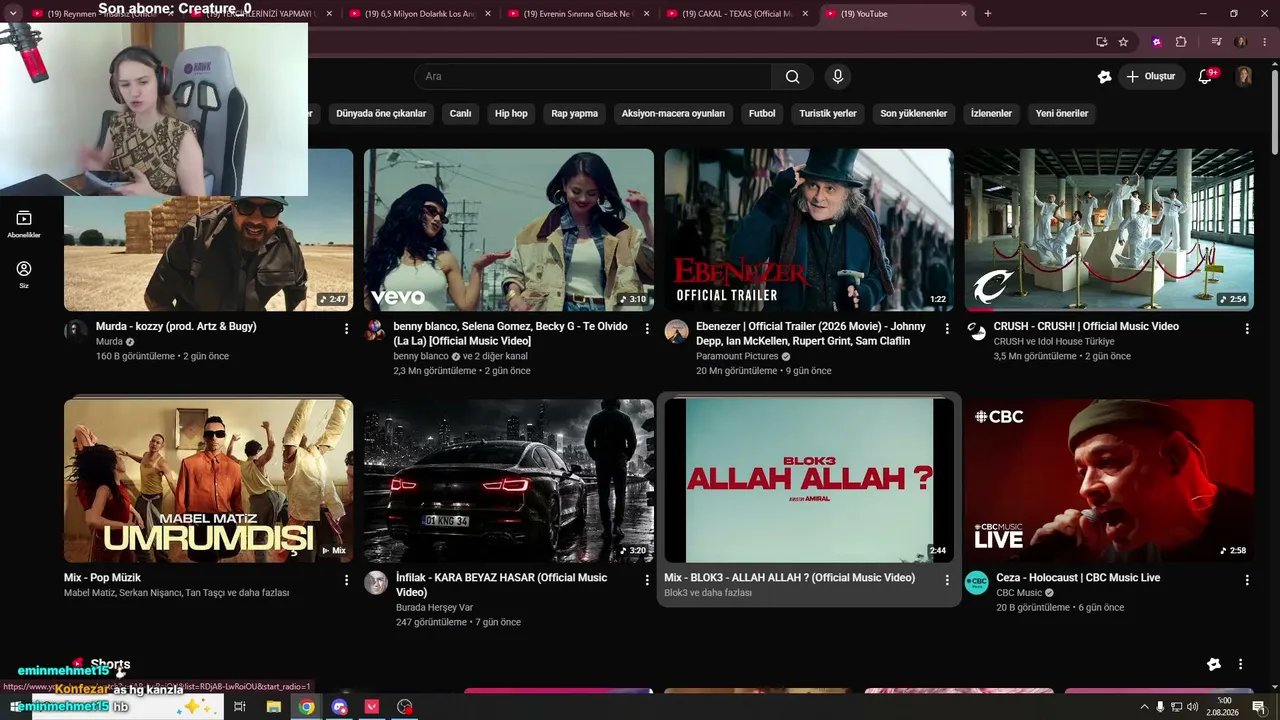Image resolution: width=1280 pixels, height=720 pixels.
Task: Select the Futbol filter chip
Action: tap(762, 114)
